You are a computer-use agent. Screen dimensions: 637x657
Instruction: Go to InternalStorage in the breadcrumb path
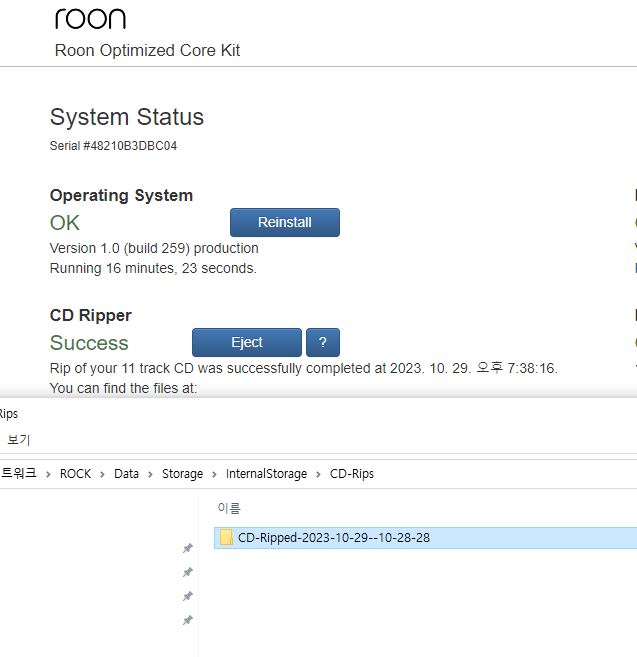[266, 474]
